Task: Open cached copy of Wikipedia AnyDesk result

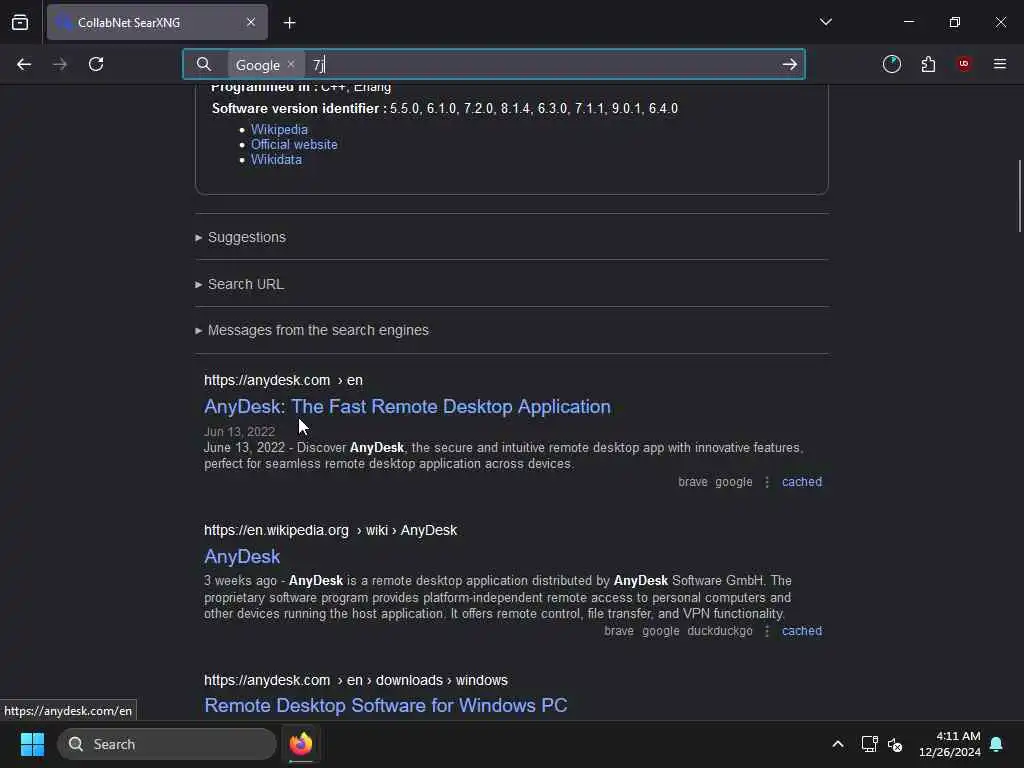Action: 801,631
